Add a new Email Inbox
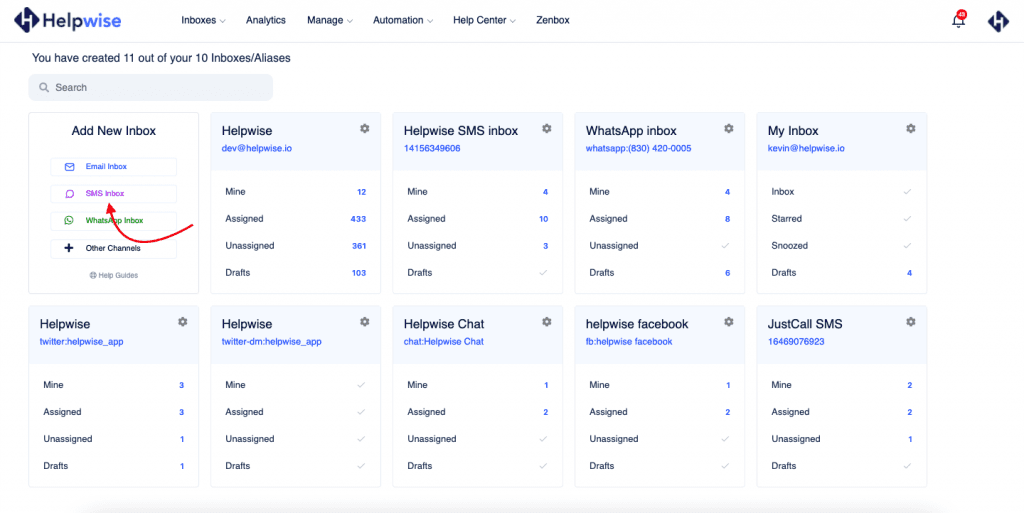Screen dimensions: 1024x513 (x=113, y=167)
